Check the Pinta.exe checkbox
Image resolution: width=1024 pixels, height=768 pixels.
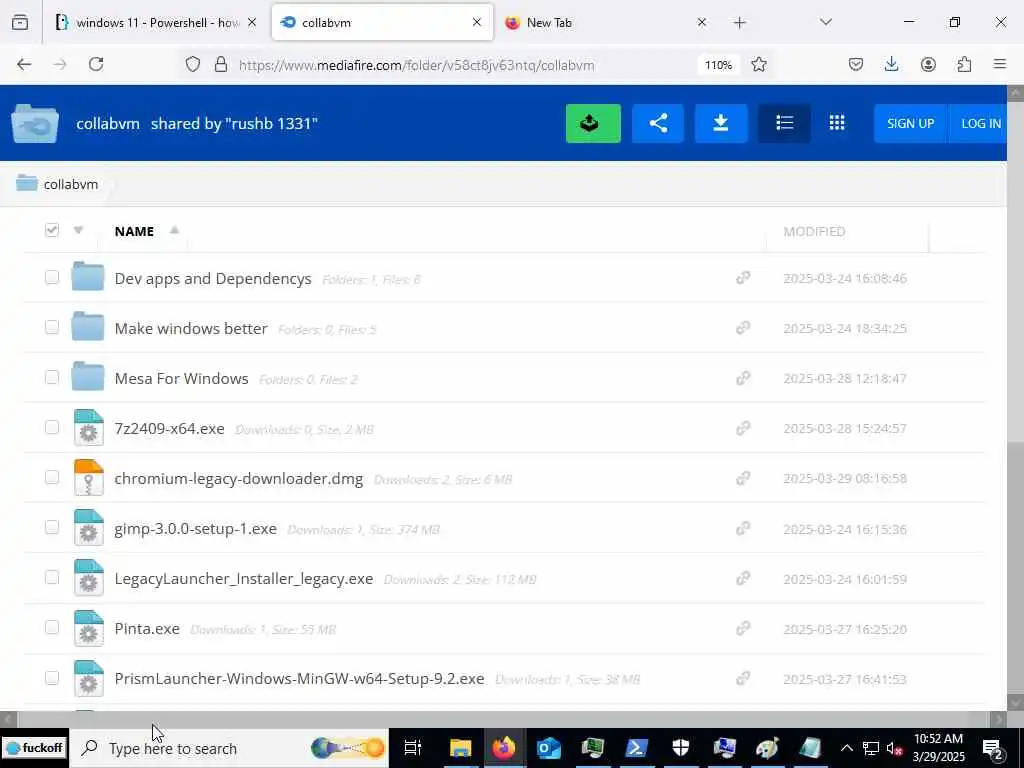[x=52, y=627]
